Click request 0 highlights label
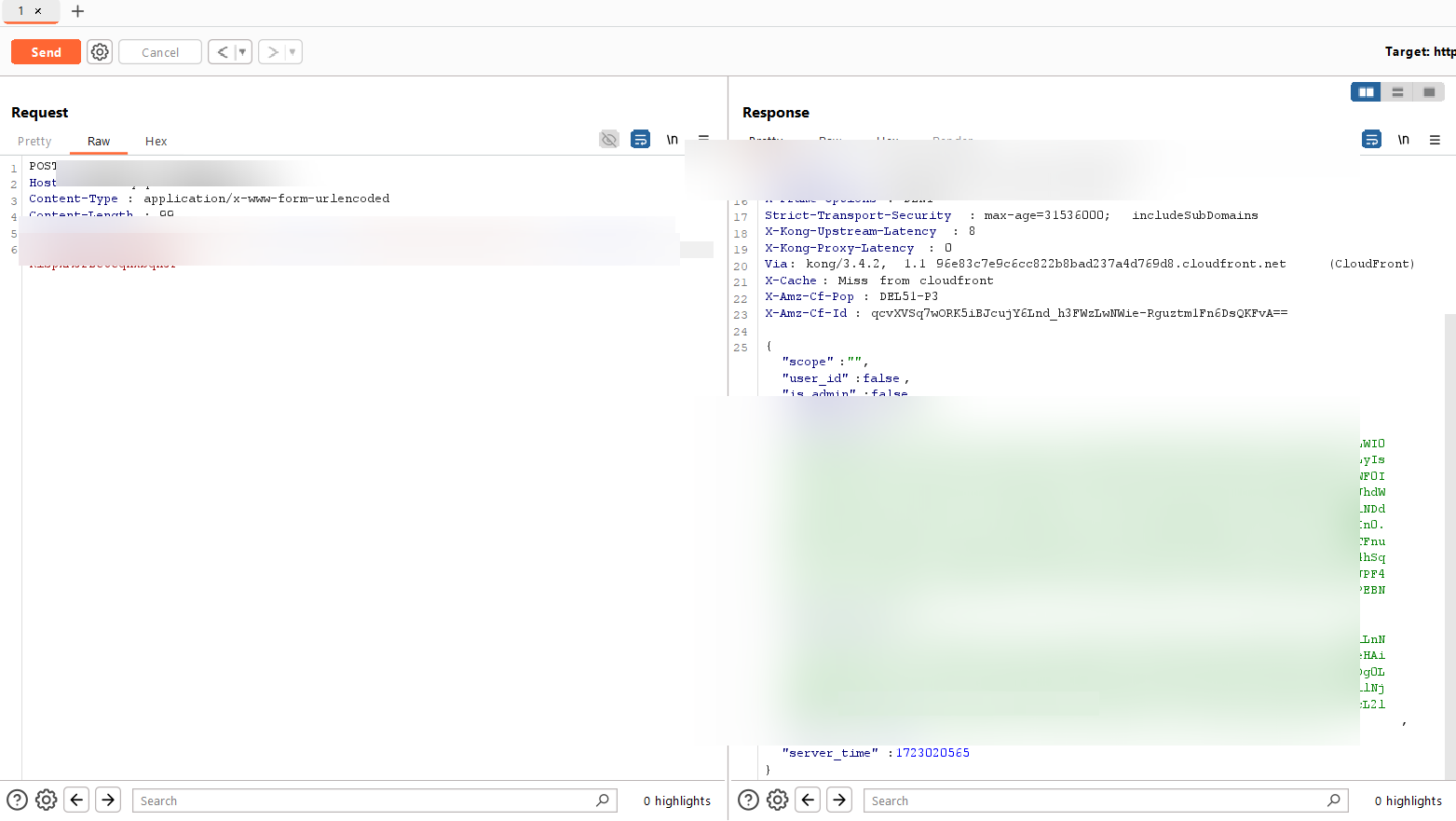 click(x=677, y=800)
